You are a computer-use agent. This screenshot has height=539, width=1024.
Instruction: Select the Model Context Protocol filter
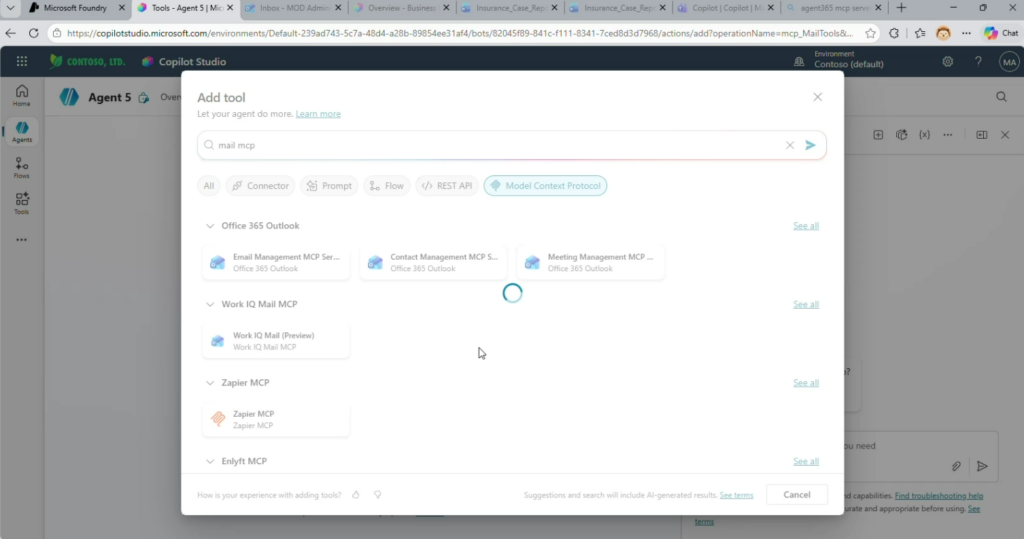click(545, 186)
